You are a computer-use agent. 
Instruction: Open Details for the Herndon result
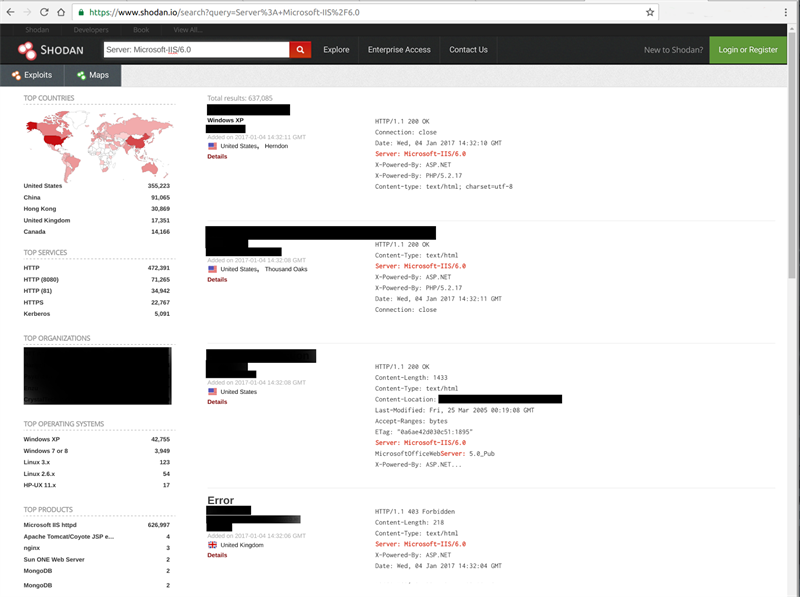point(217,156)
